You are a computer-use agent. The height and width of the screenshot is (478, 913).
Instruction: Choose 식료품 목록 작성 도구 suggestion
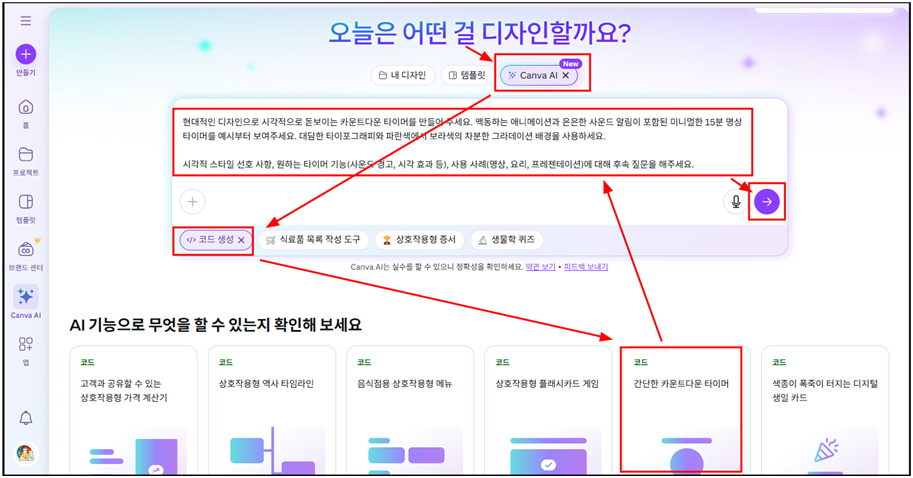click(x=314, y=240)
